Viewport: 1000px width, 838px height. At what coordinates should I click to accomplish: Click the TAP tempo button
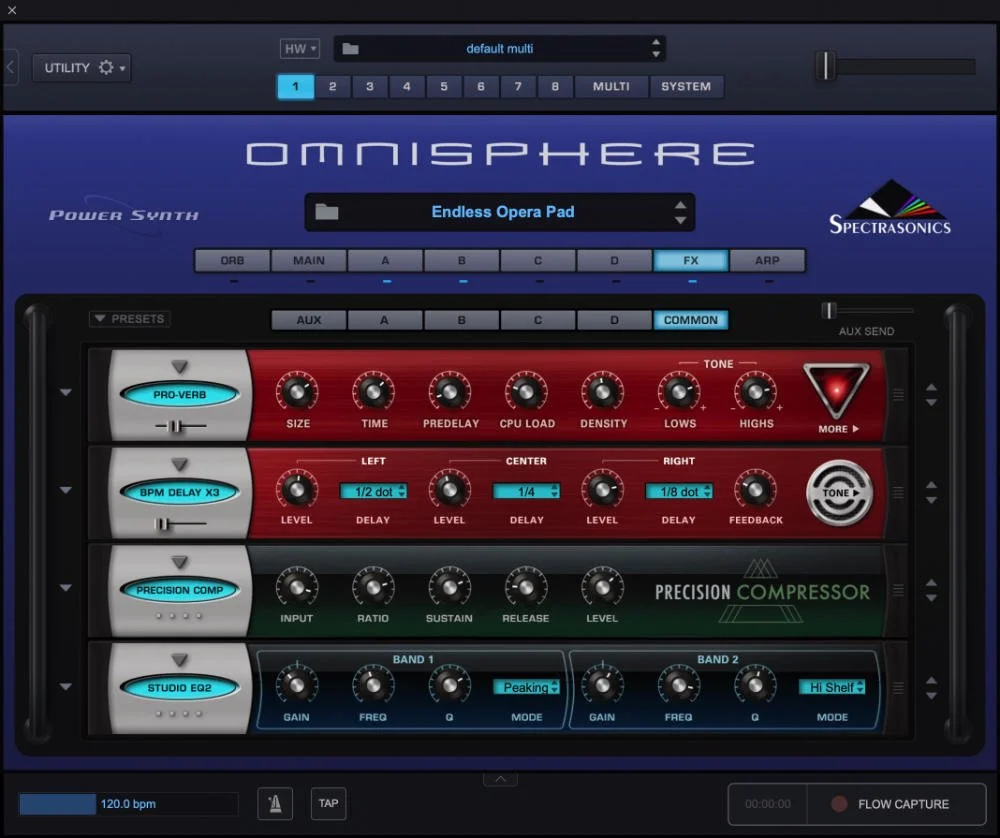[x=328, y=803]
